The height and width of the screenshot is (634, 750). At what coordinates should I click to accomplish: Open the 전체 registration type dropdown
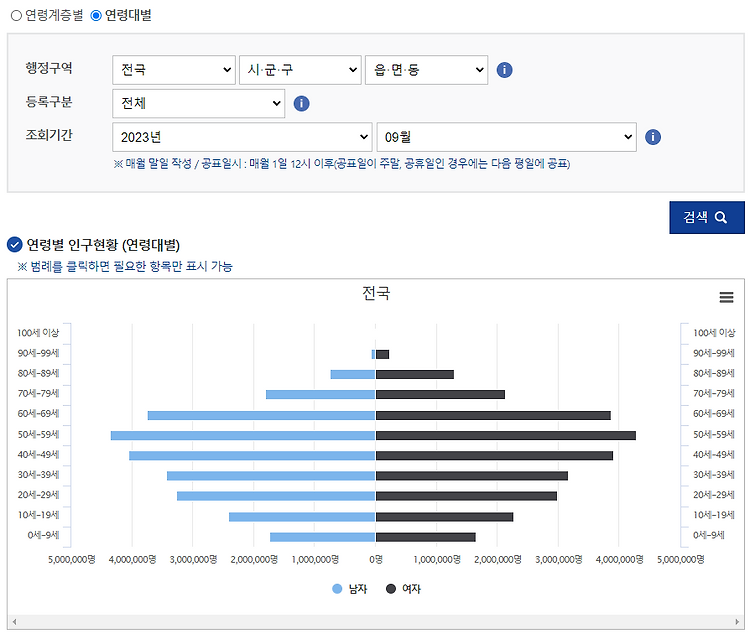[199, 103]
